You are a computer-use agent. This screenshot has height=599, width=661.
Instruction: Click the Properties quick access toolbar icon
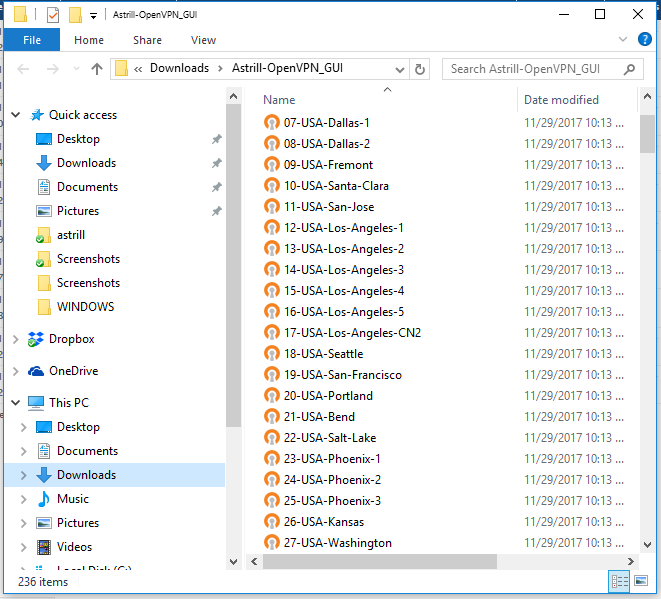[53, 15]
